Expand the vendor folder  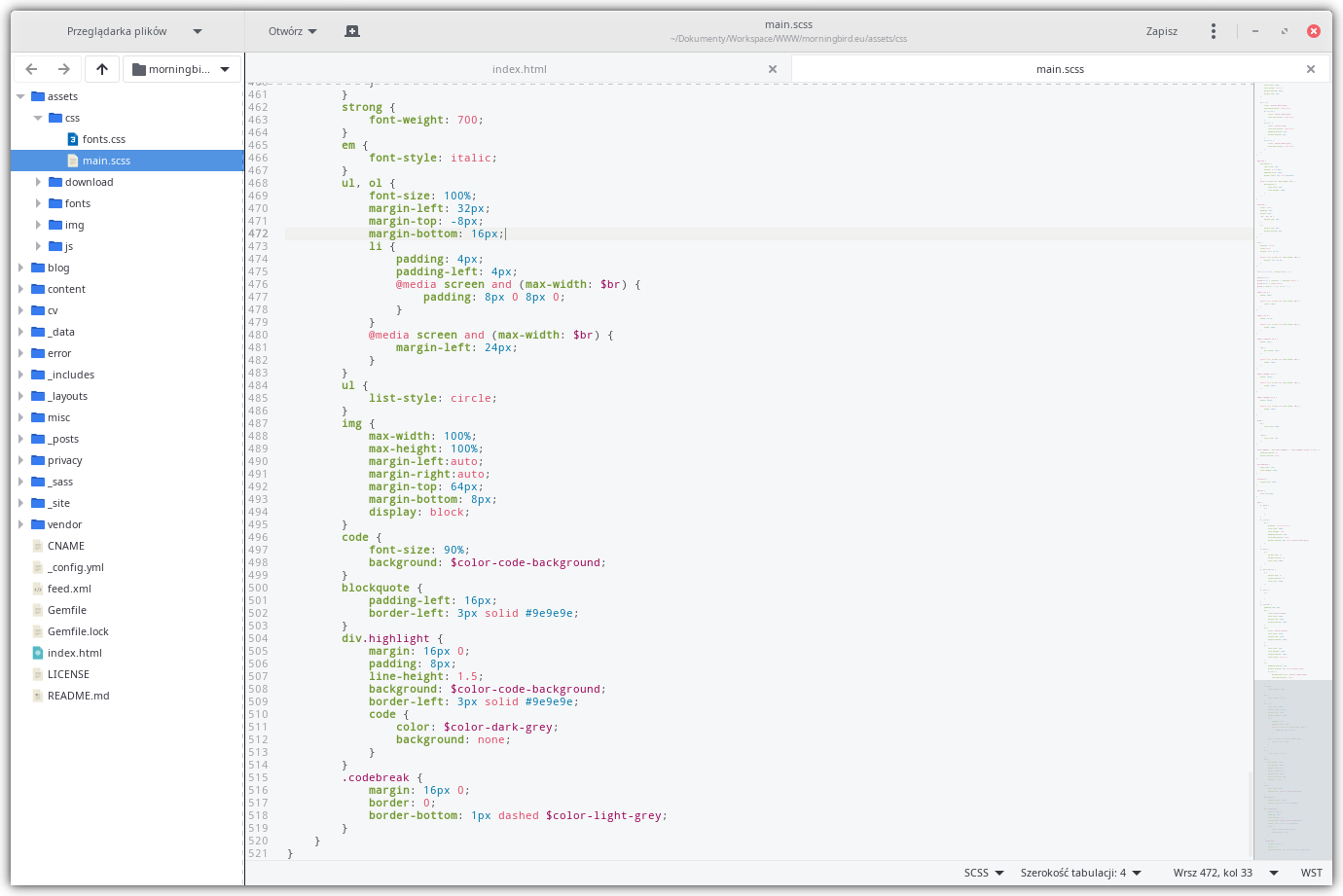coord(20,524)
